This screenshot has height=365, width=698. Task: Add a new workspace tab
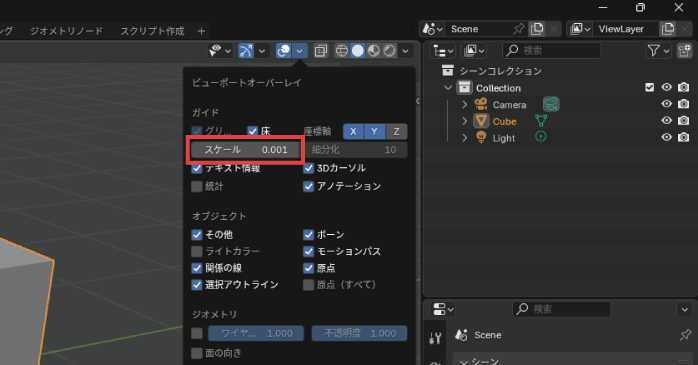[201, 31]
